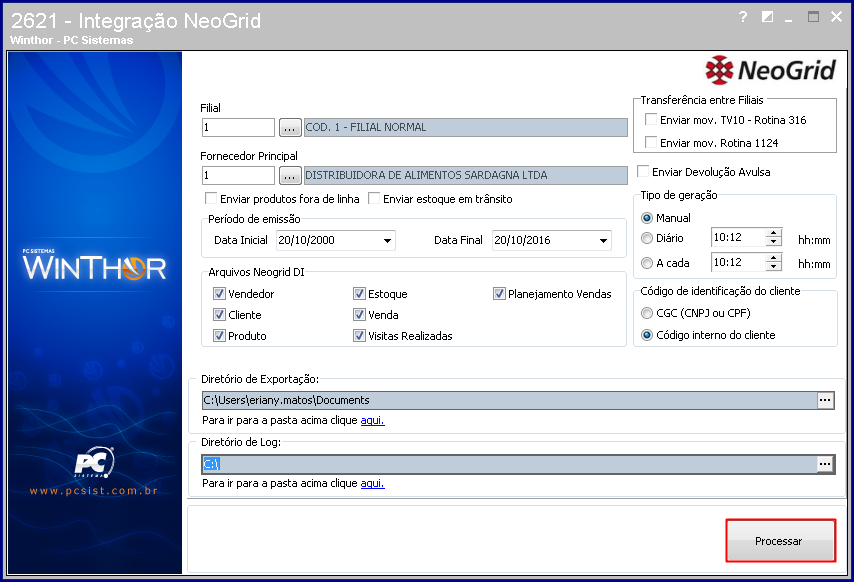The height and width of the screenshot is (582, 854).
Task: Open Data Final date dropdown
Action: click(x=603, y=241)
